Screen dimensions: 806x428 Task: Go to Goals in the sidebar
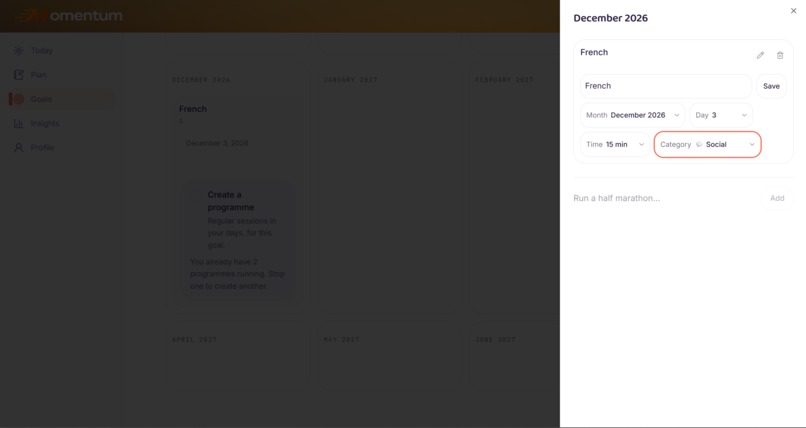(41, 99)
